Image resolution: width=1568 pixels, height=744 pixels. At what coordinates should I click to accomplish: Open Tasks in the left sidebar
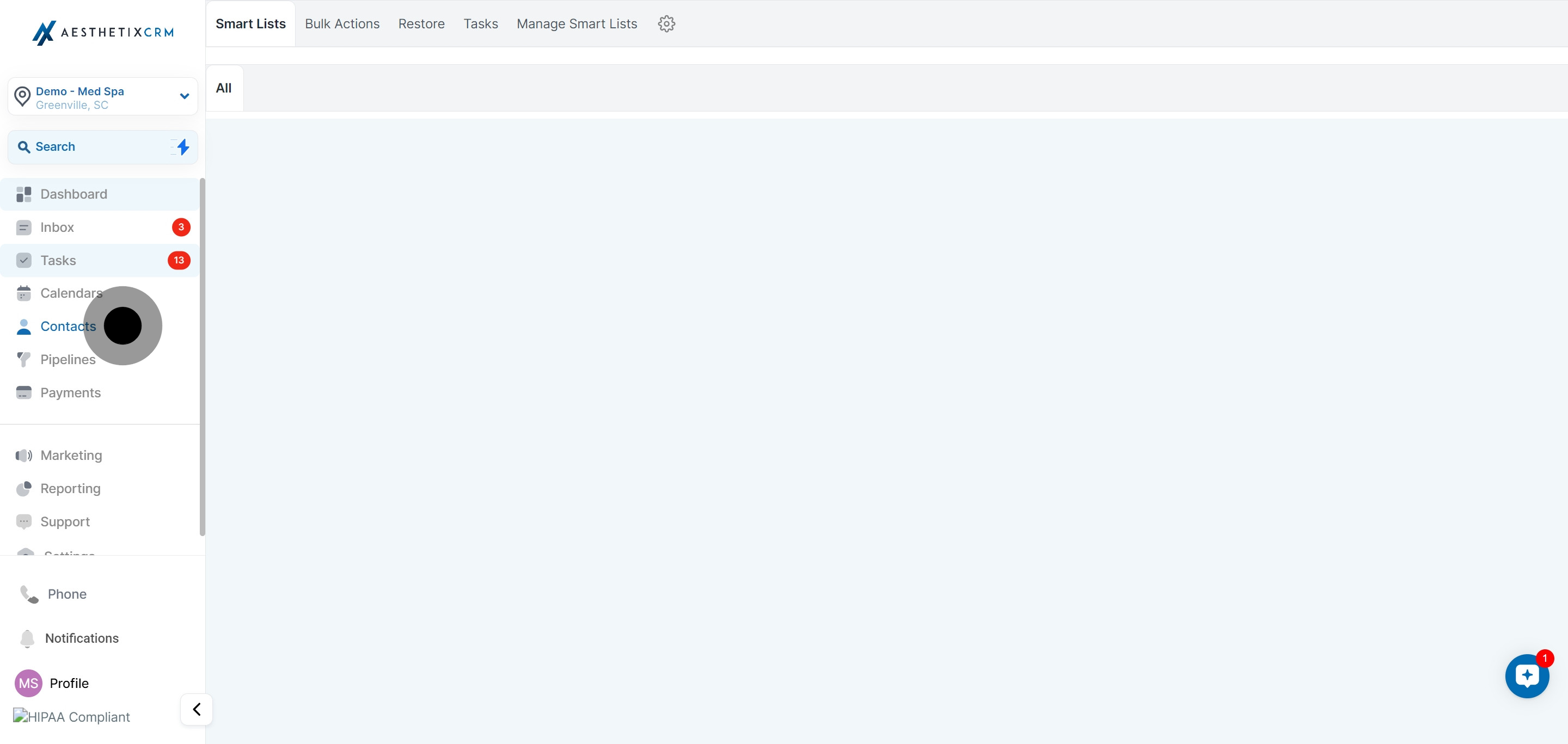click(58, 260)
